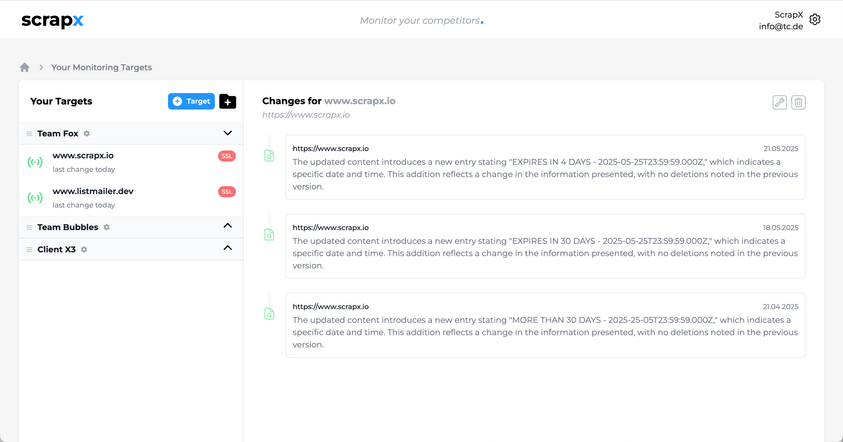This screenshot has width=843, height=442.
Task: Delete target with the trash icon
Action: click(x=798, y=102)
